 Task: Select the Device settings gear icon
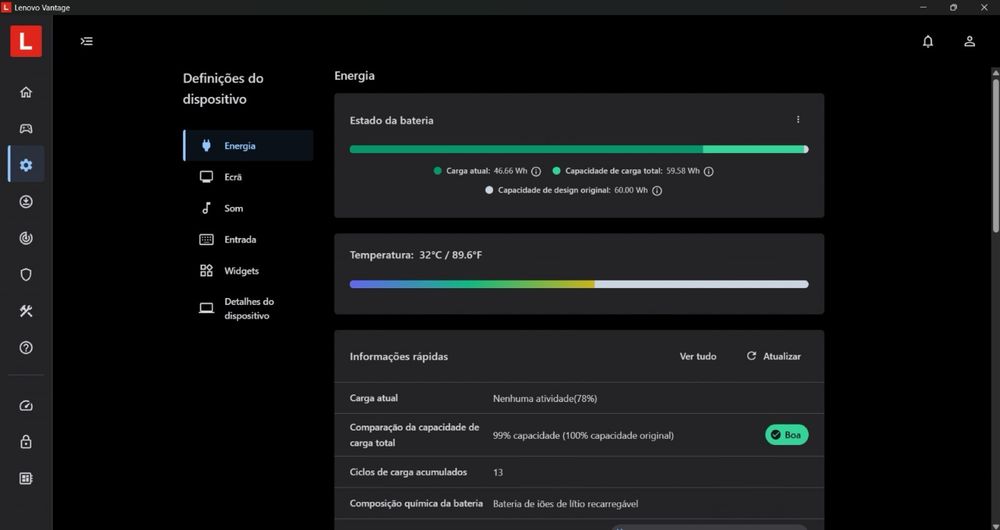(x=26, y=165)
